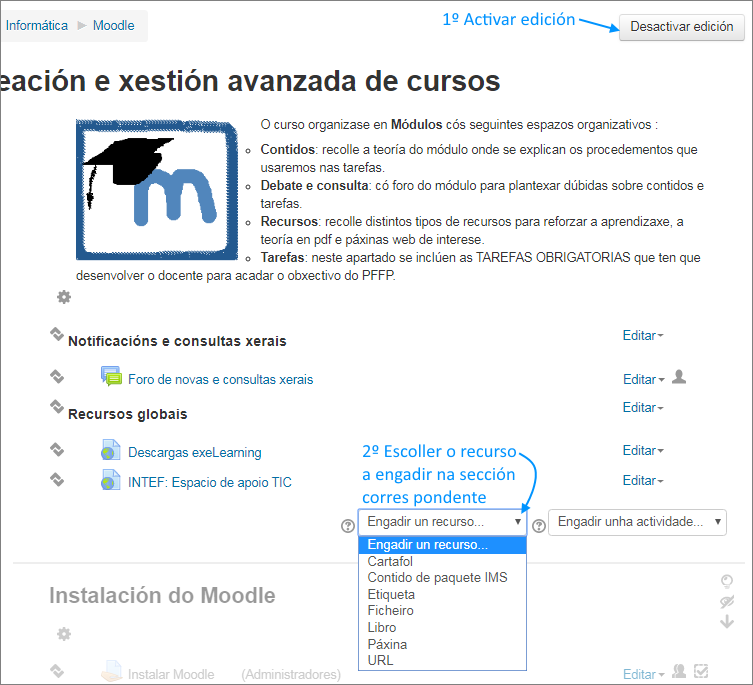Click role assignment person icon for Foro de novas
Screen dimensions: 753x685
[679, 377]
